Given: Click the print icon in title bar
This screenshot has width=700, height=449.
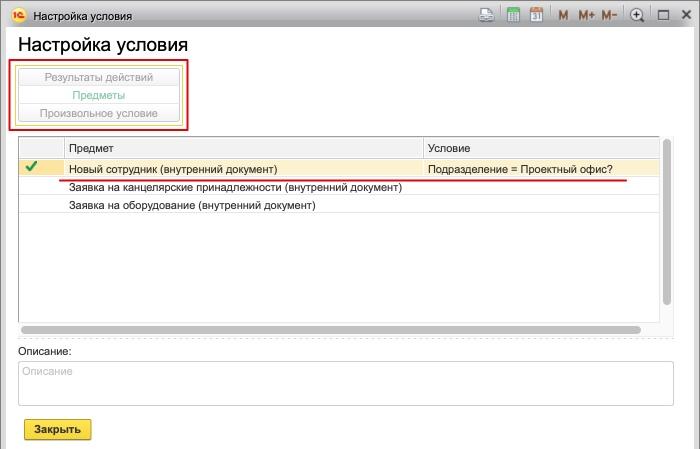Looking at the screenshot, I should click(x=487, y=15).
